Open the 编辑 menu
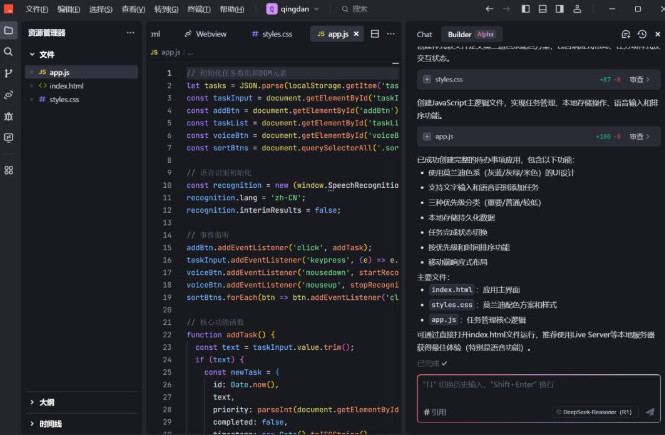This screenshot has height=435, width=665. [69, 9]
